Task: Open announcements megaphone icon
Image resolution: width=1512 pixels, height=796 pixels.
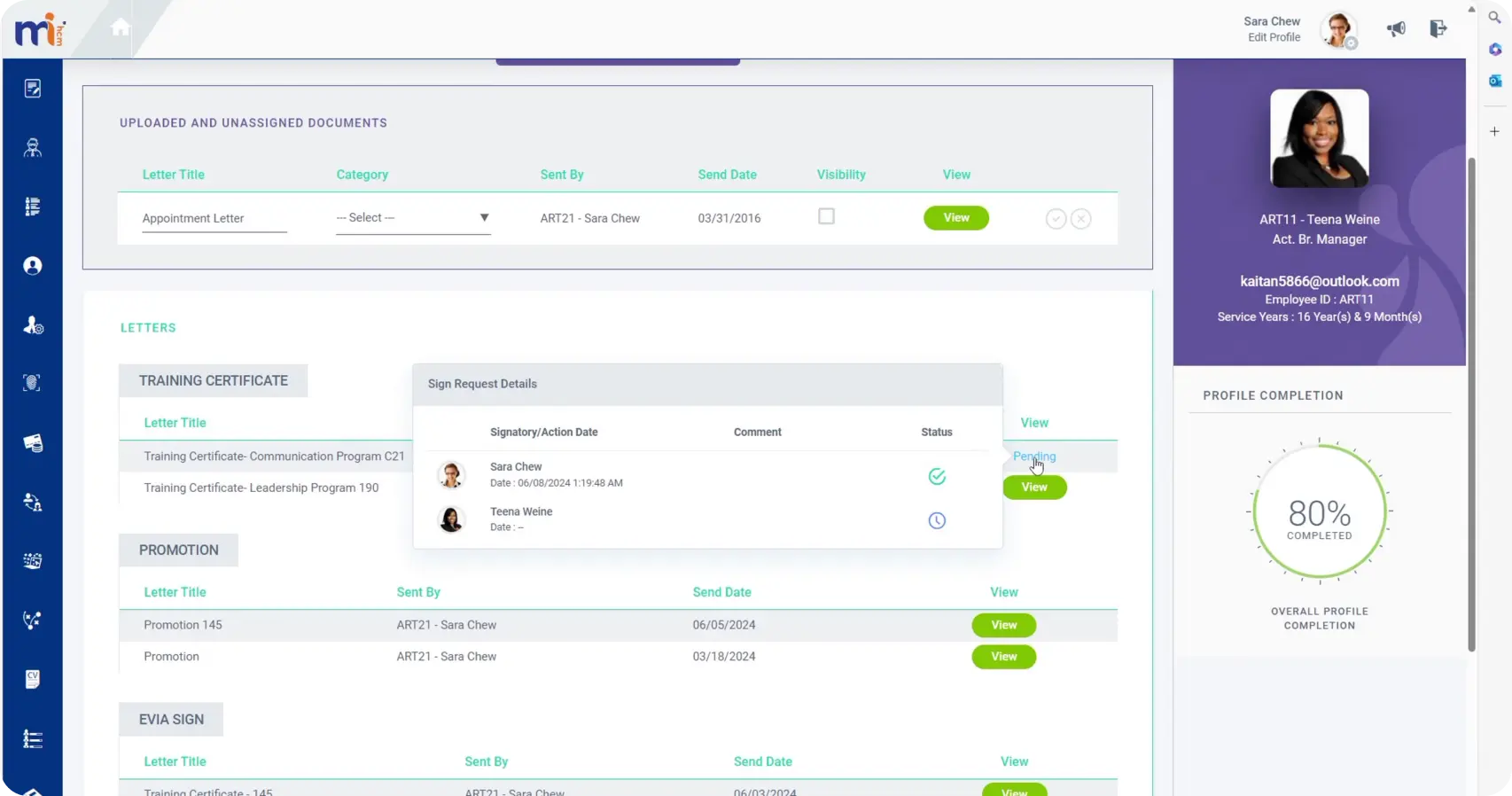Action: [1396, 29]
